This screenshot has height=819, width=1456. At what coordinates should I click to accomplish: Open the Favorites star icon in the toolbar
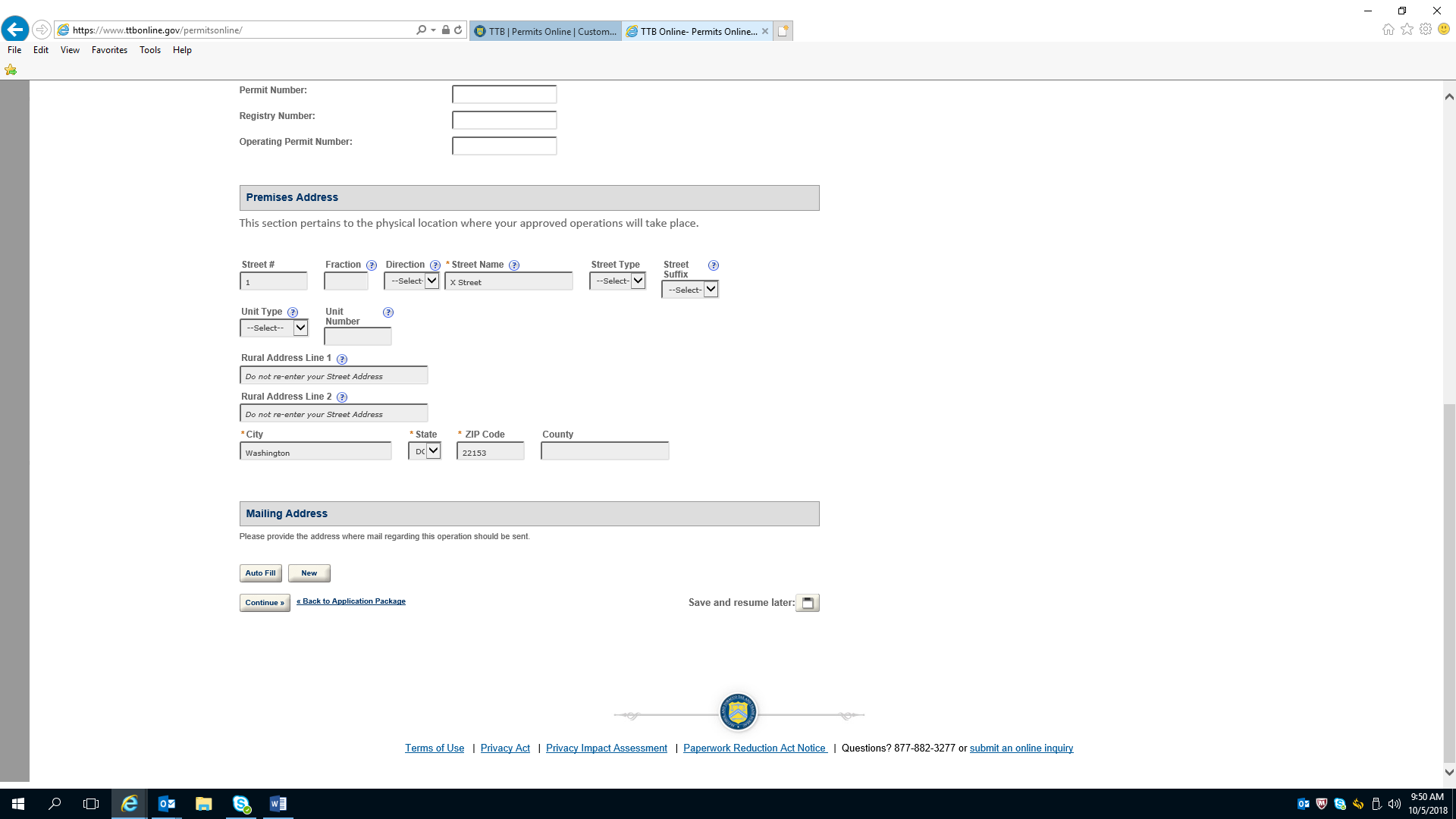[1407, 30]
